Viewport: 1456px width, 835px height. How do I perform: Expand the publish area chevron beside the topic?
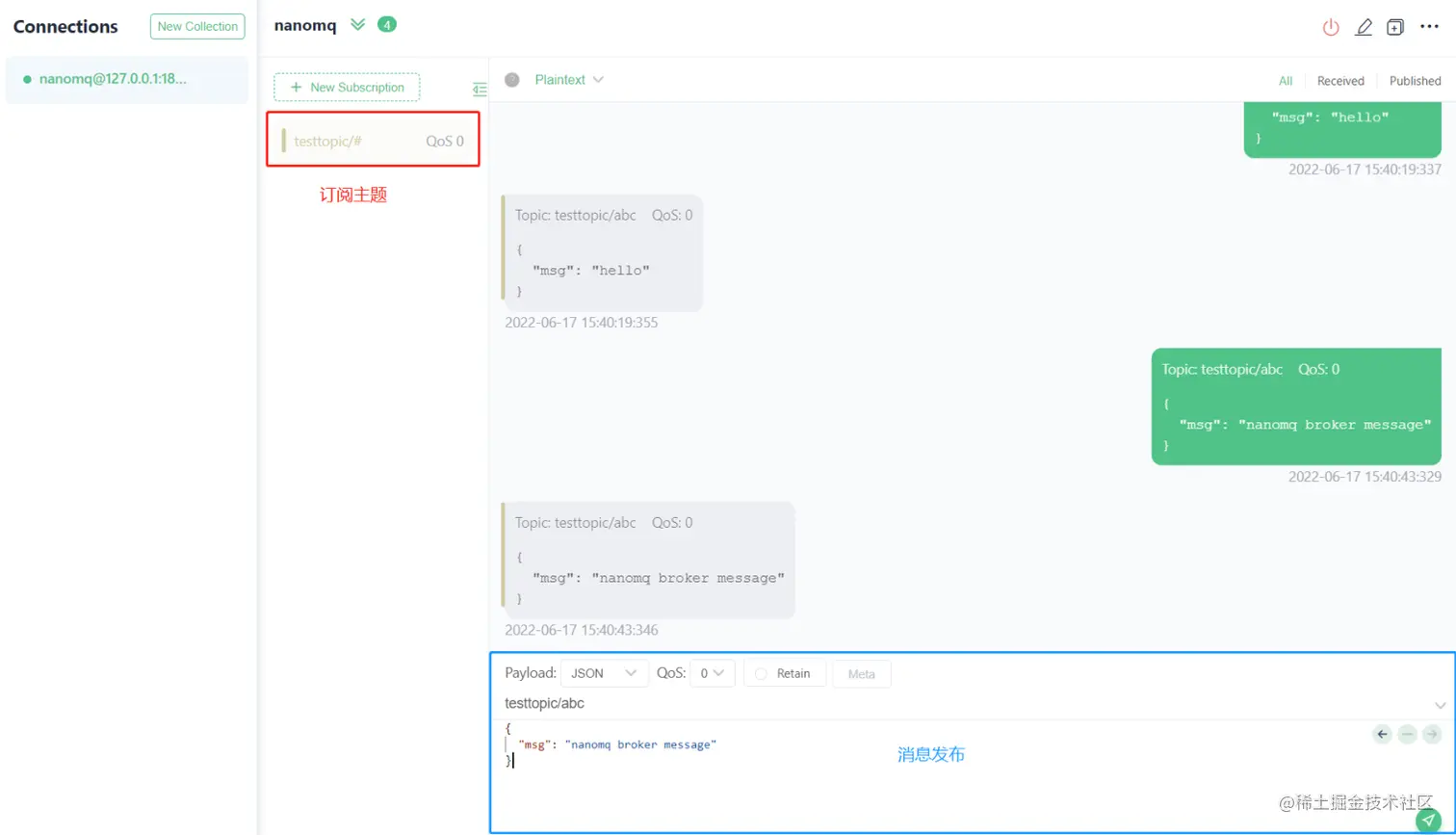tap(1441, 705)
